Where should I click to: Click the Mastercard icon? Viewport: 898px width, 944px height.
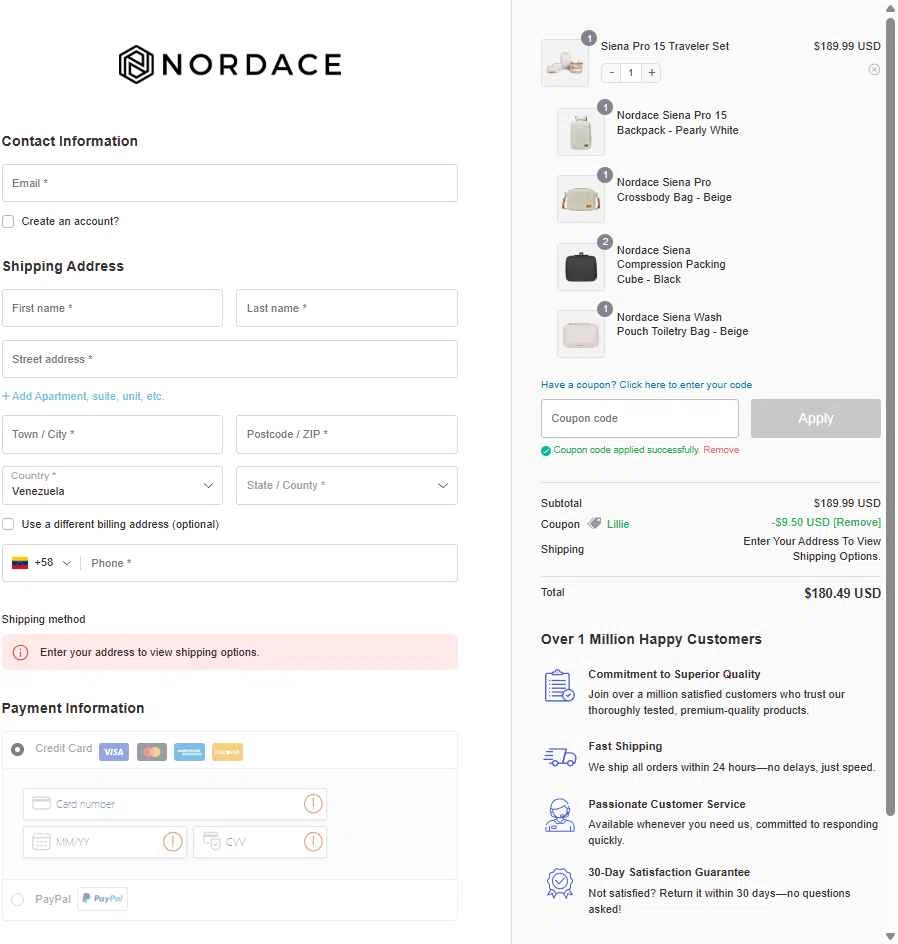(152, 752)
